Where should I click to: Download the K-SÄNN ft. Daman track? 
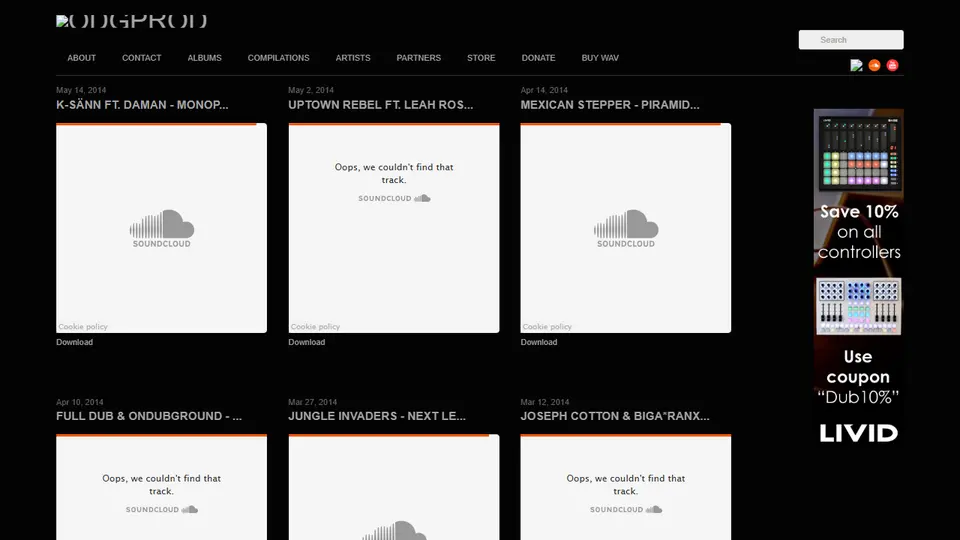pyautogui.click(x=75, y=342)
